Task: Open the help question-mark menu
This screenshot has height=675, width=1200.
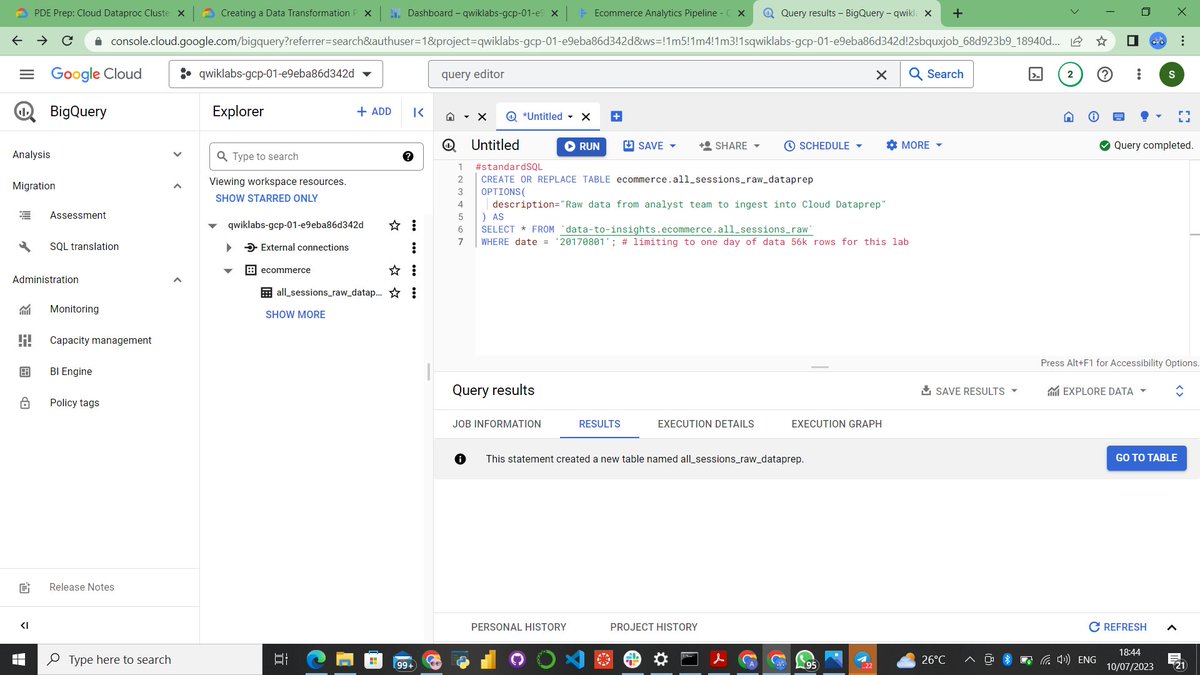Action: tap(1105, 74)
